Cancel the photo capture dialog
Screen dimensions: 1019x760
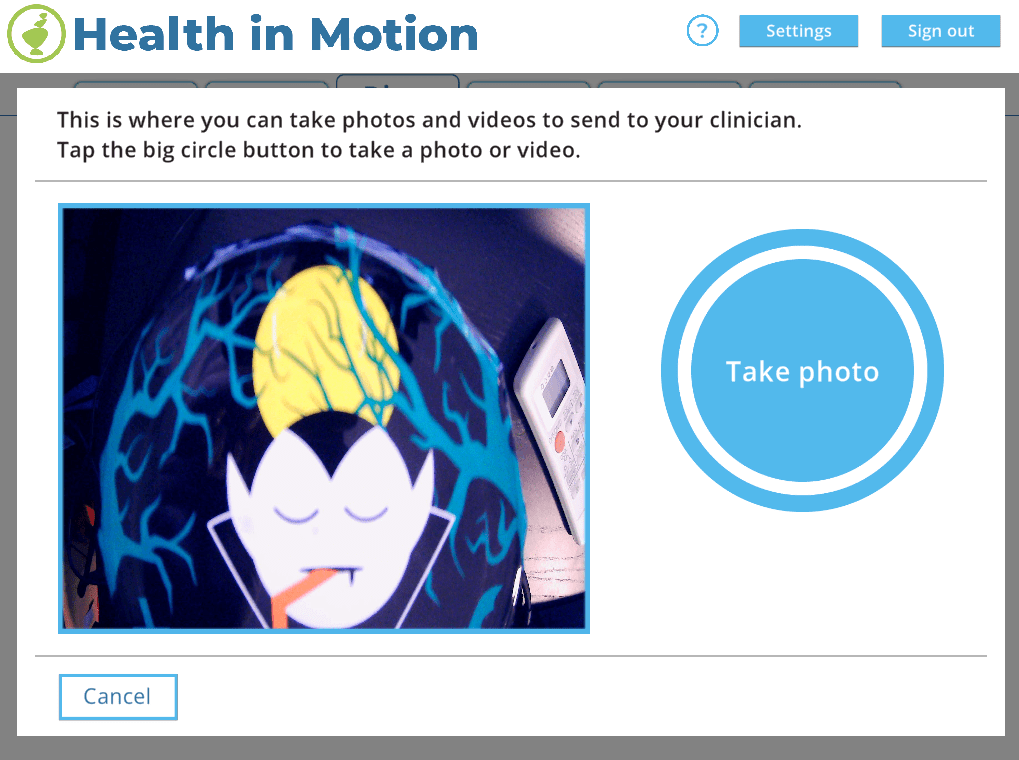coord(118,696)
